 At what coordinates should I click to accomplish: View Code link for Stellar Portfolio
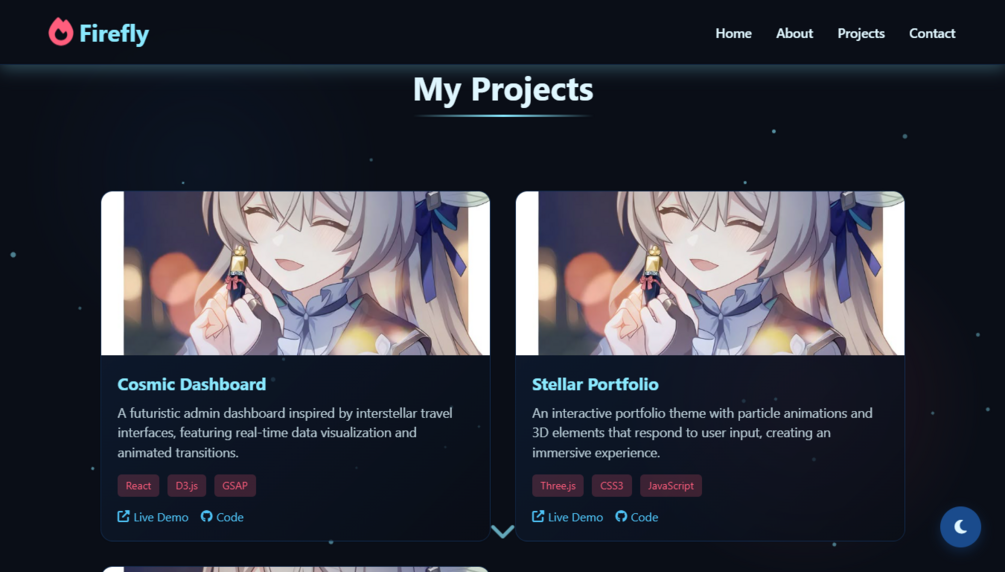point(636,517)
